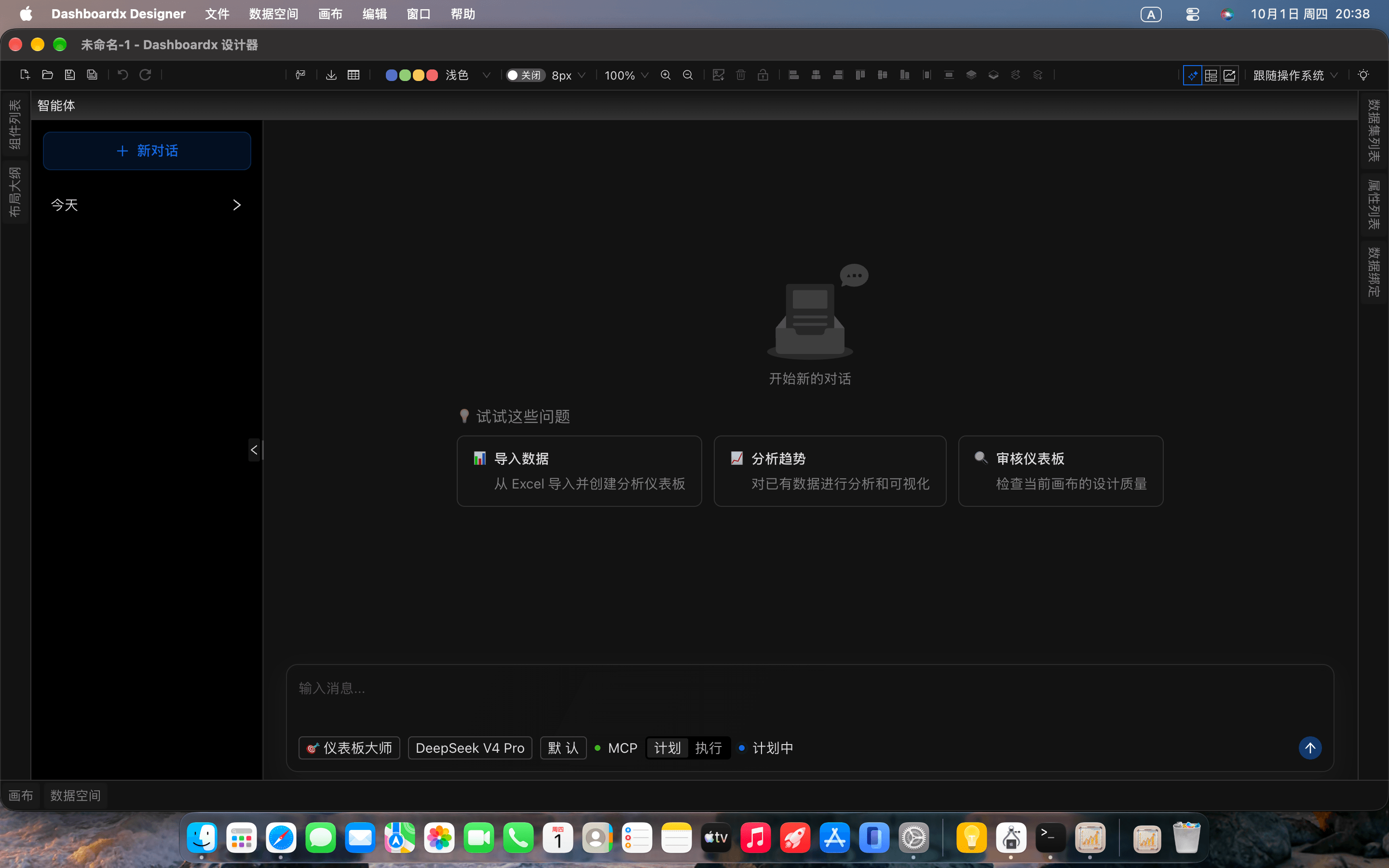
Task: Select the 审核仪表板 suggestion card
Action: 1061,471
